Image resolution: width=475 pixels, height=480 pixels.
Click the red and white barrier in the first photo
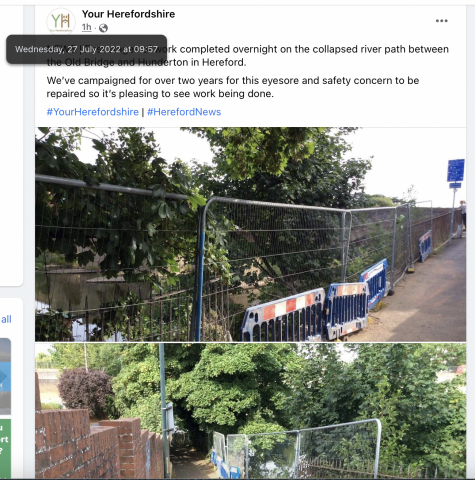point(283,315)
